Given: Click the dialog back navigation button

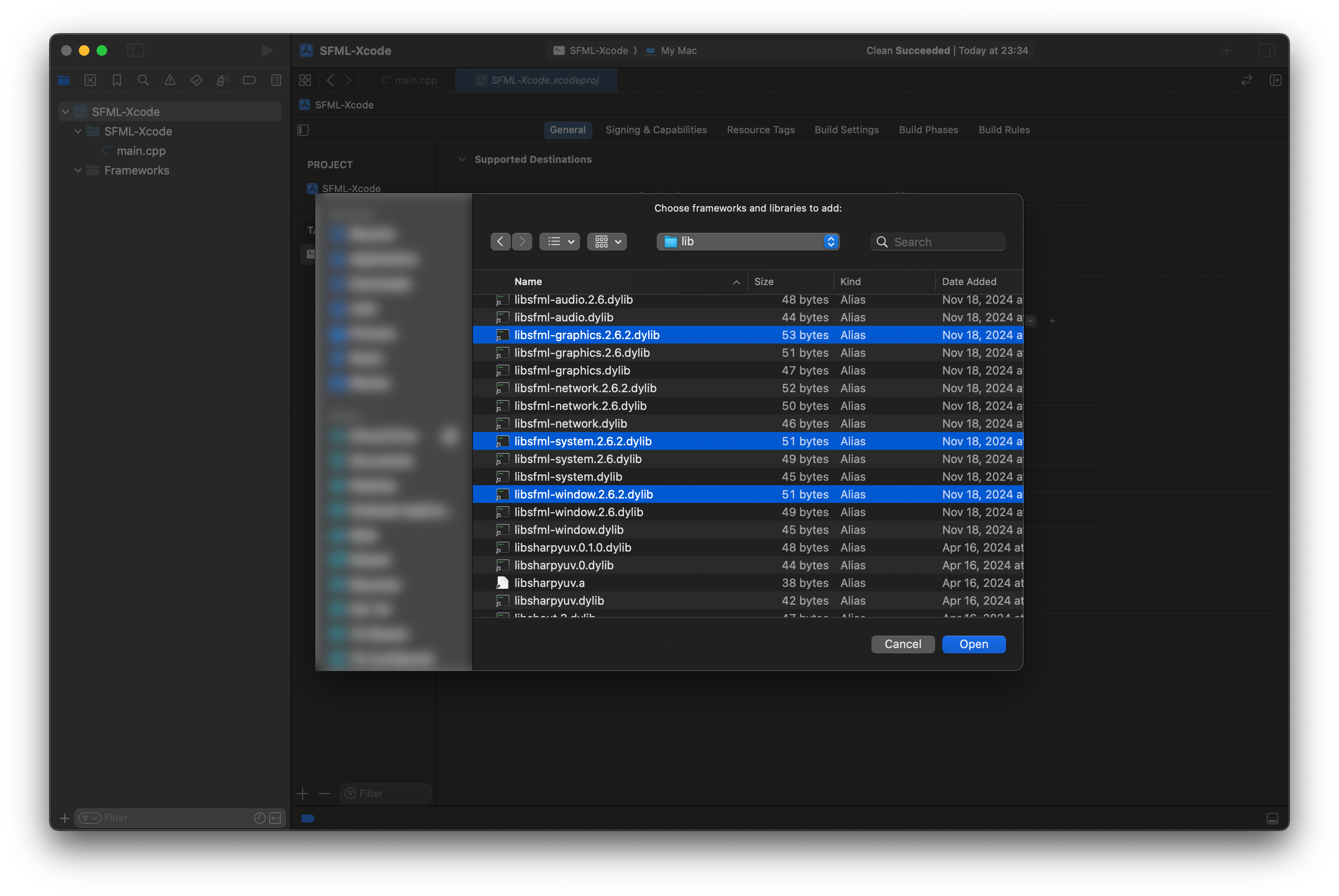Looking at the screenshot, I should (501, 242).
